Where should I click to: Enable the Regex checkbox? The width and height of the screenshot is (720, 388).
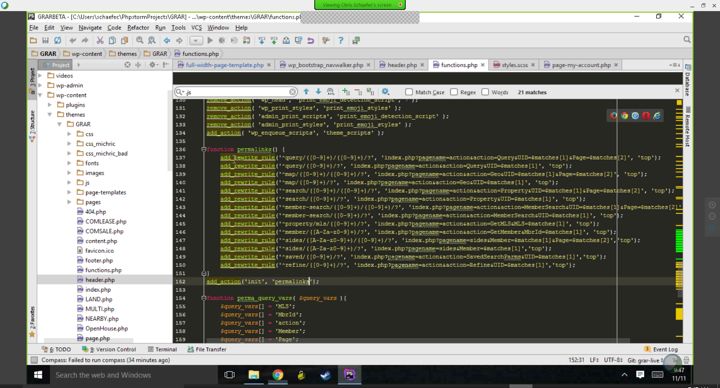pyautogui.click(x=454, y=92)
